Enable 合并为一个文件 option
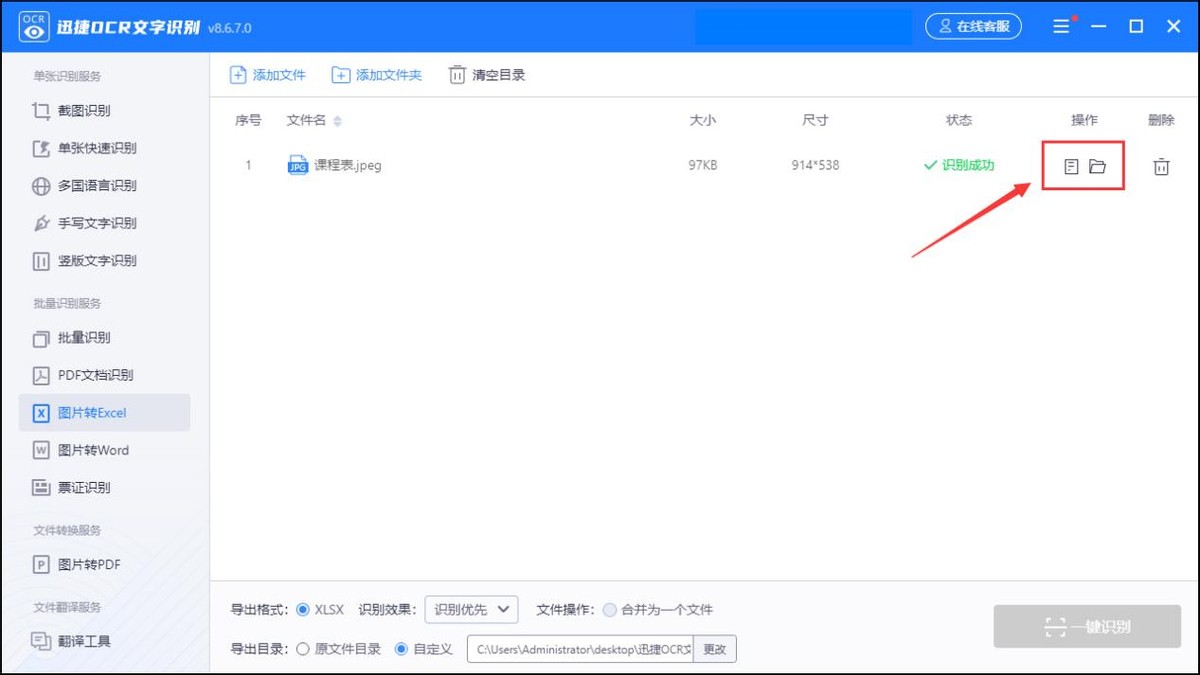The width and height of the screenshot is (1200, 675). [x=610, y=609]
